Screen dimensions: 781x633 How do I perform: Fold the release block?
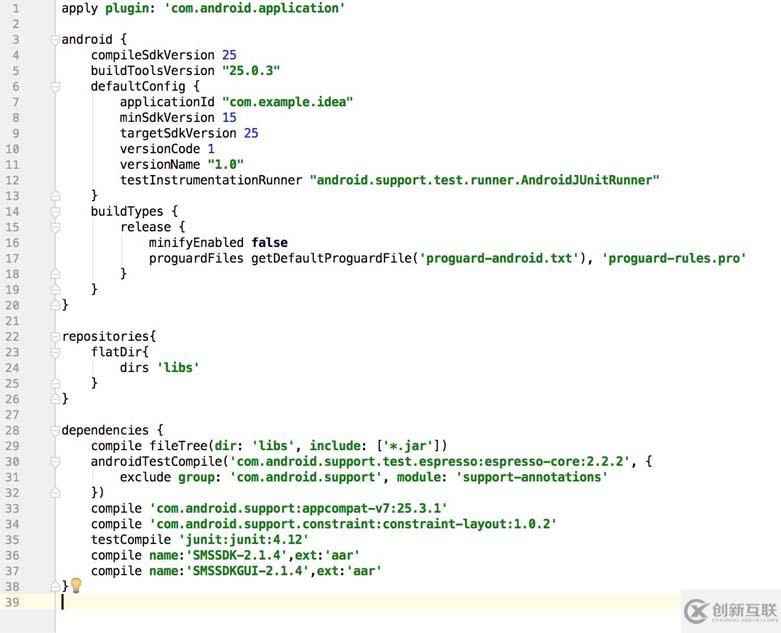tap(55, 227)
